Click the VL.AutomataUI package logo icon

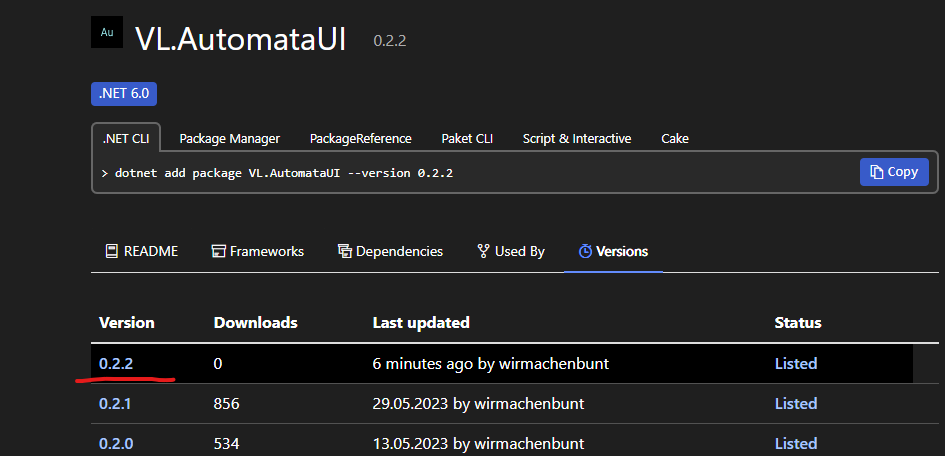pyautogui.click(x=107, y=32)
